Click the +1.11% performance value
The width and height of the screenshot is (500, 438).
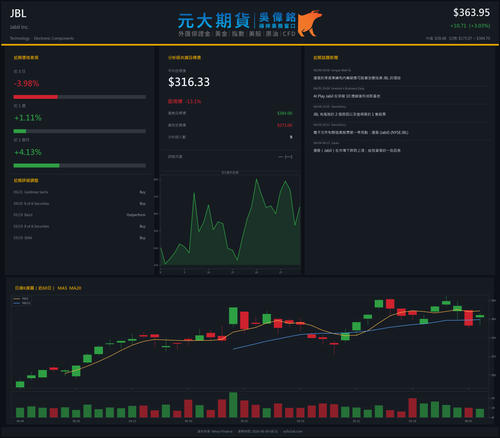point(28,118)
